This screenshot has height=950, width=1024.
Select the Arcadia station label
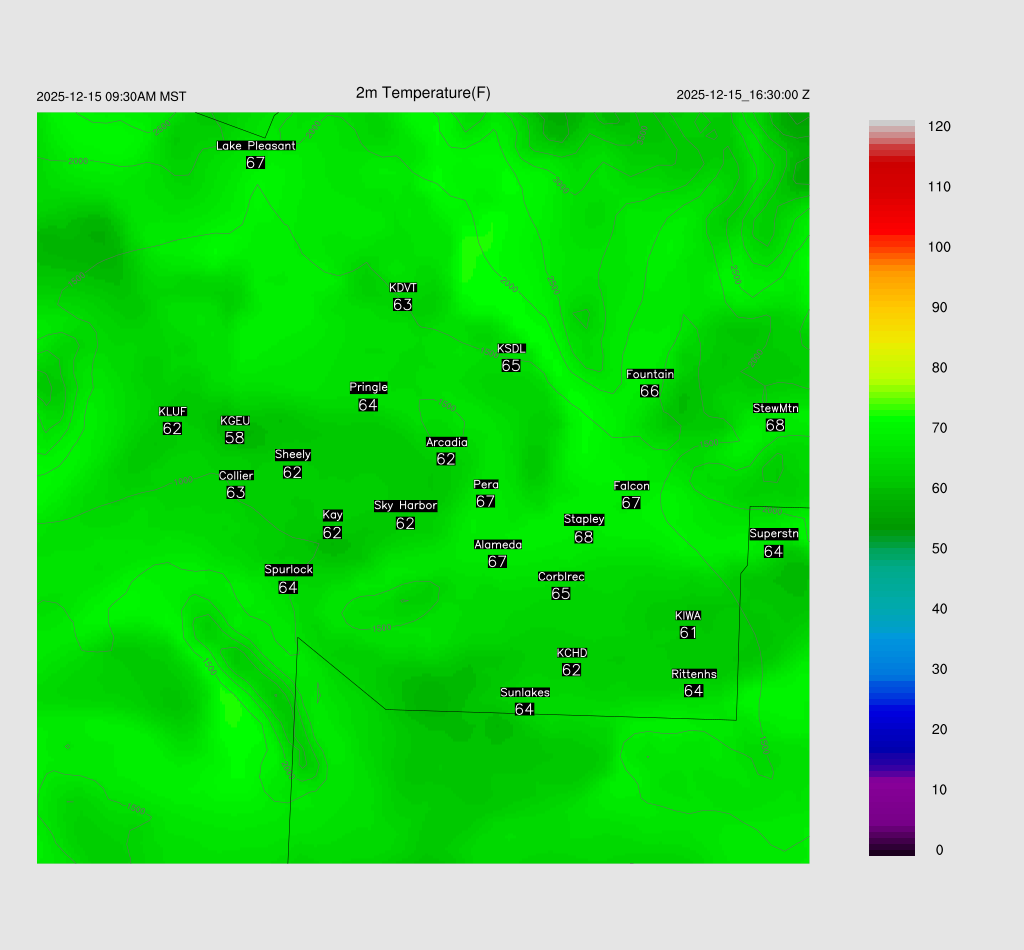click(446, 442)
